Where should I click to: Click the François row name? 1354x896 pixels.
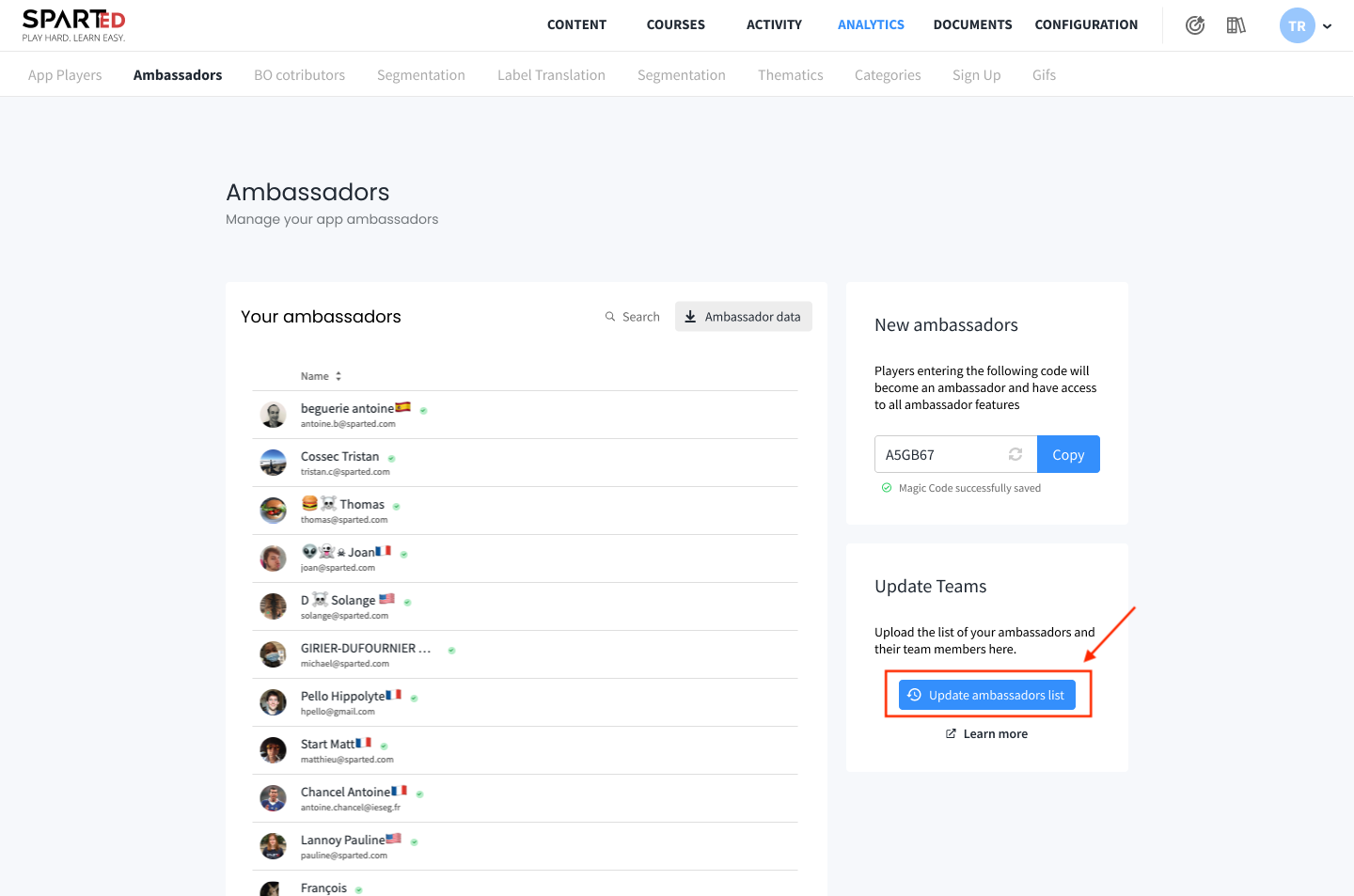tap(323, 888)
